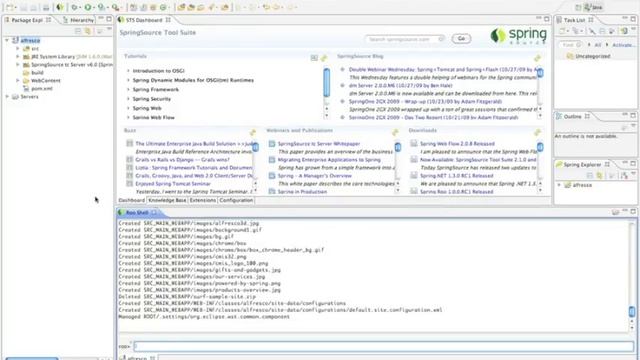Click the Tutorials list scrollbar thumb
The height and width of the screenshot is (360, 640).
(327, 82)
